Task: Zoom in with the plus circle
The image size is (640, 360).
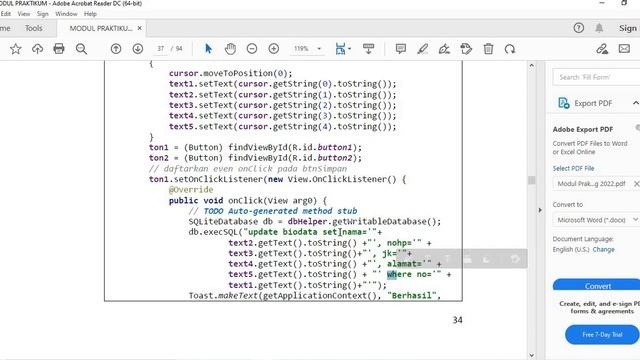Action: coord(273,49)
